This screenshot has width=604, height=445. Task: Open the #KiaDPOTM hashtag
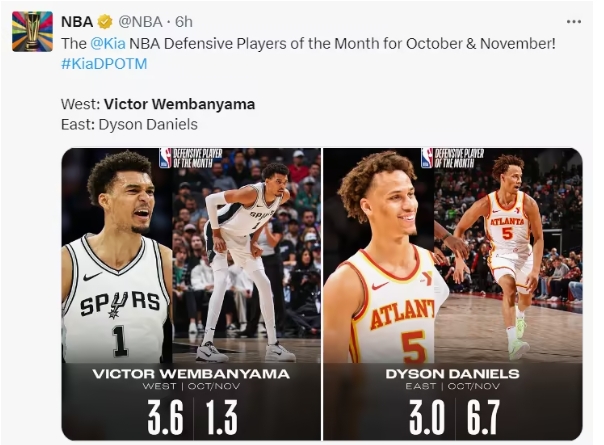tap(103, 62)
